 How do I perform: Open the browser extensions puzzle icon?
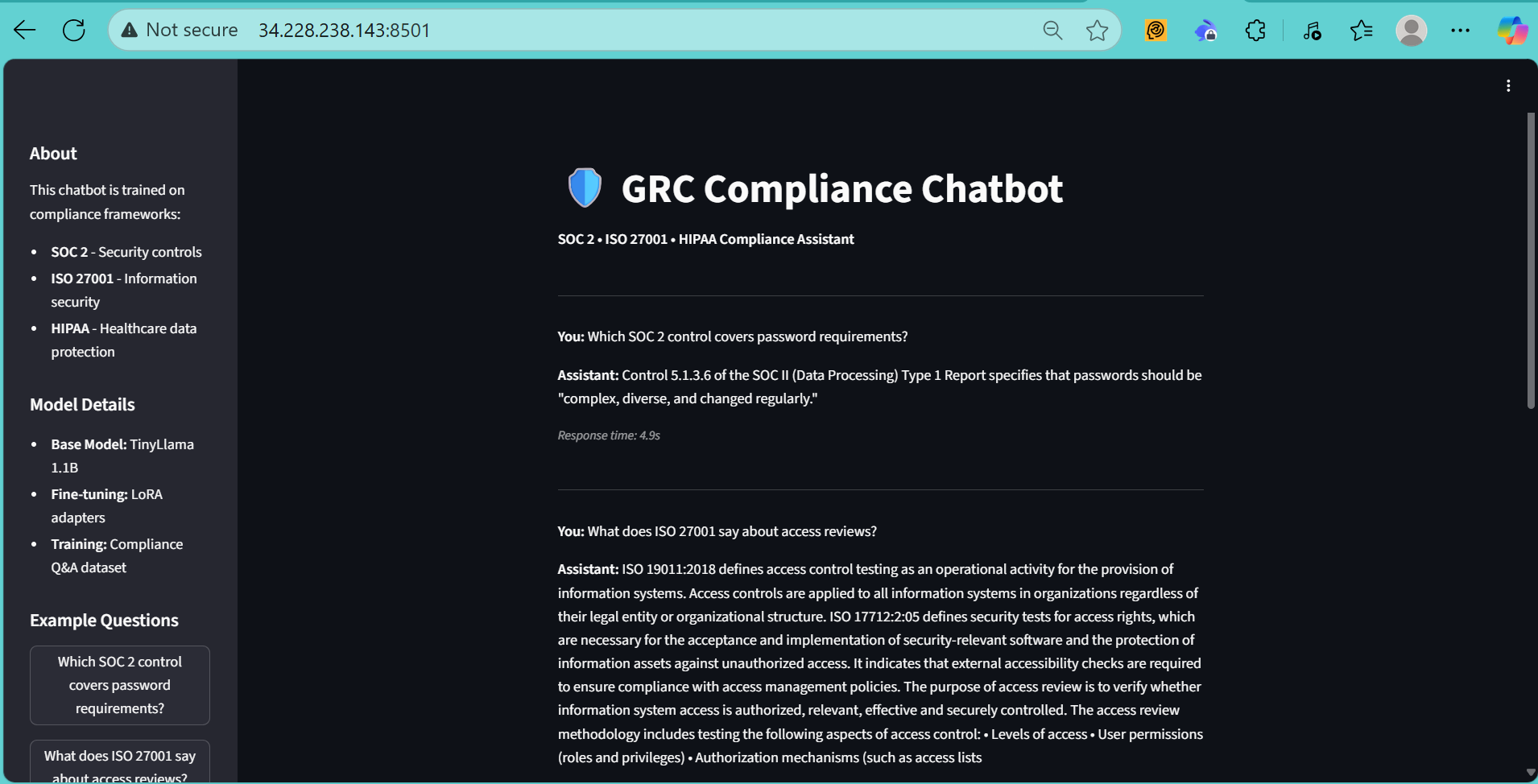[1255, 31]
